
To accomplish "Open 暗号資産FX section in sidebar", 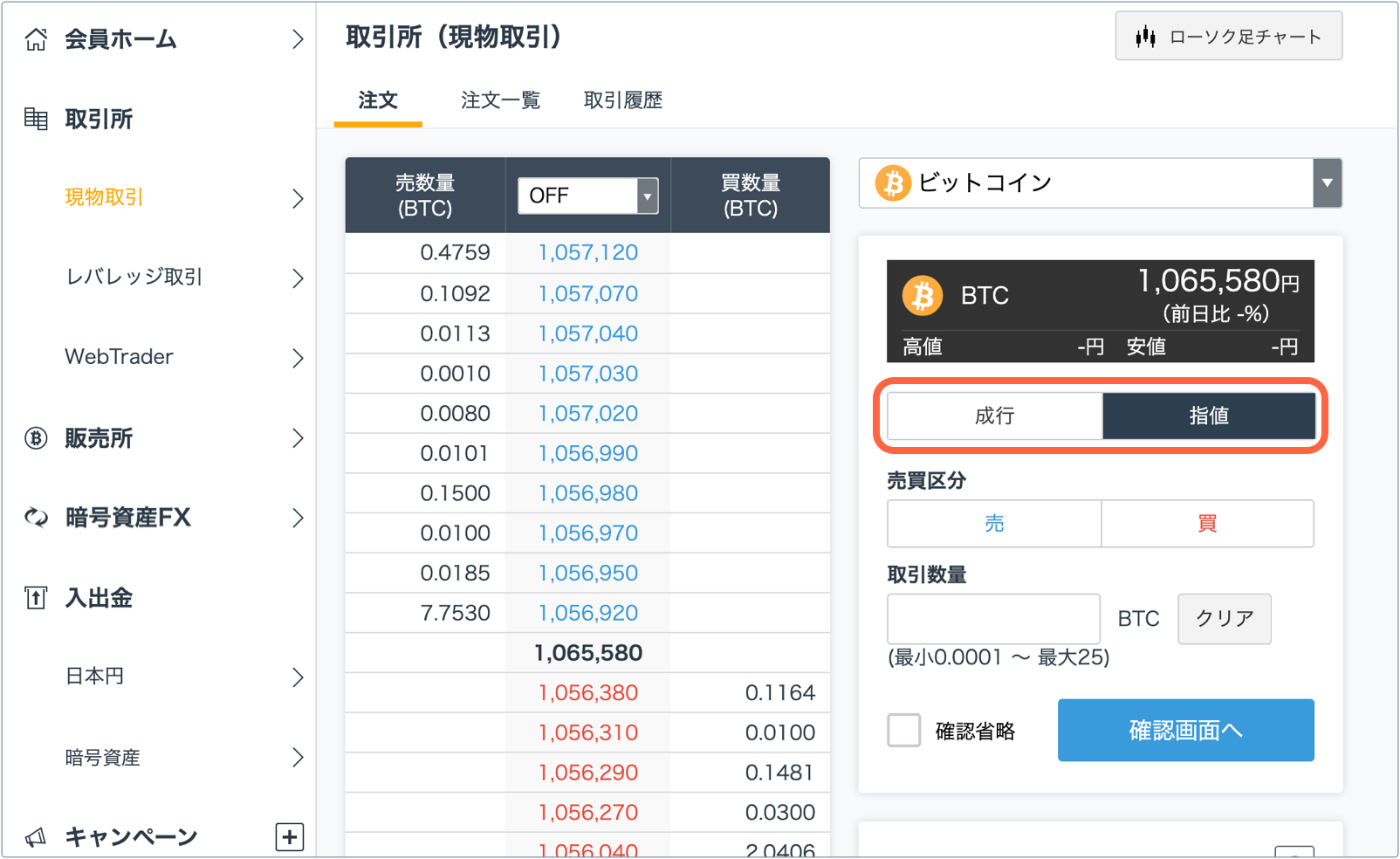I will tap(127, 518).
